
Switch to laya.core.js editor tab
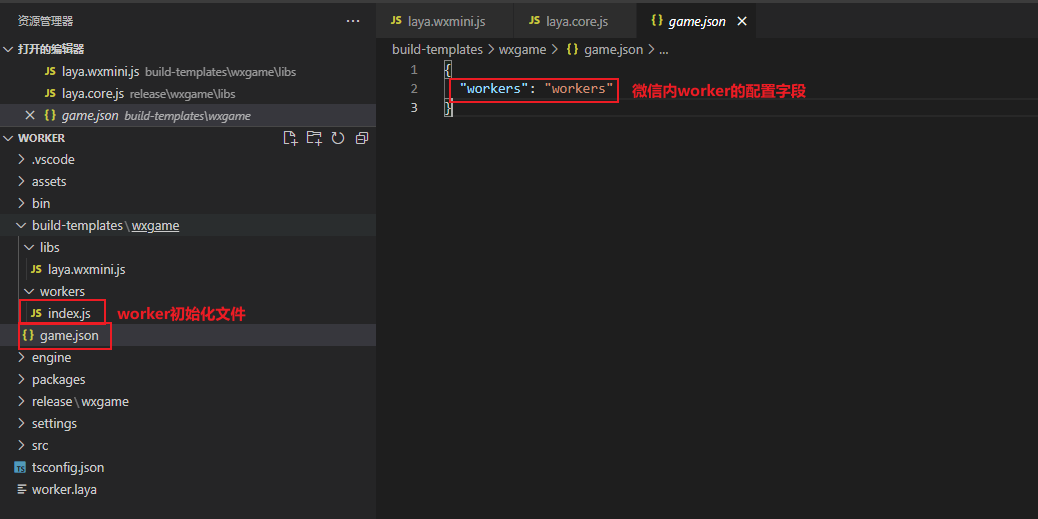pos(576,21)
